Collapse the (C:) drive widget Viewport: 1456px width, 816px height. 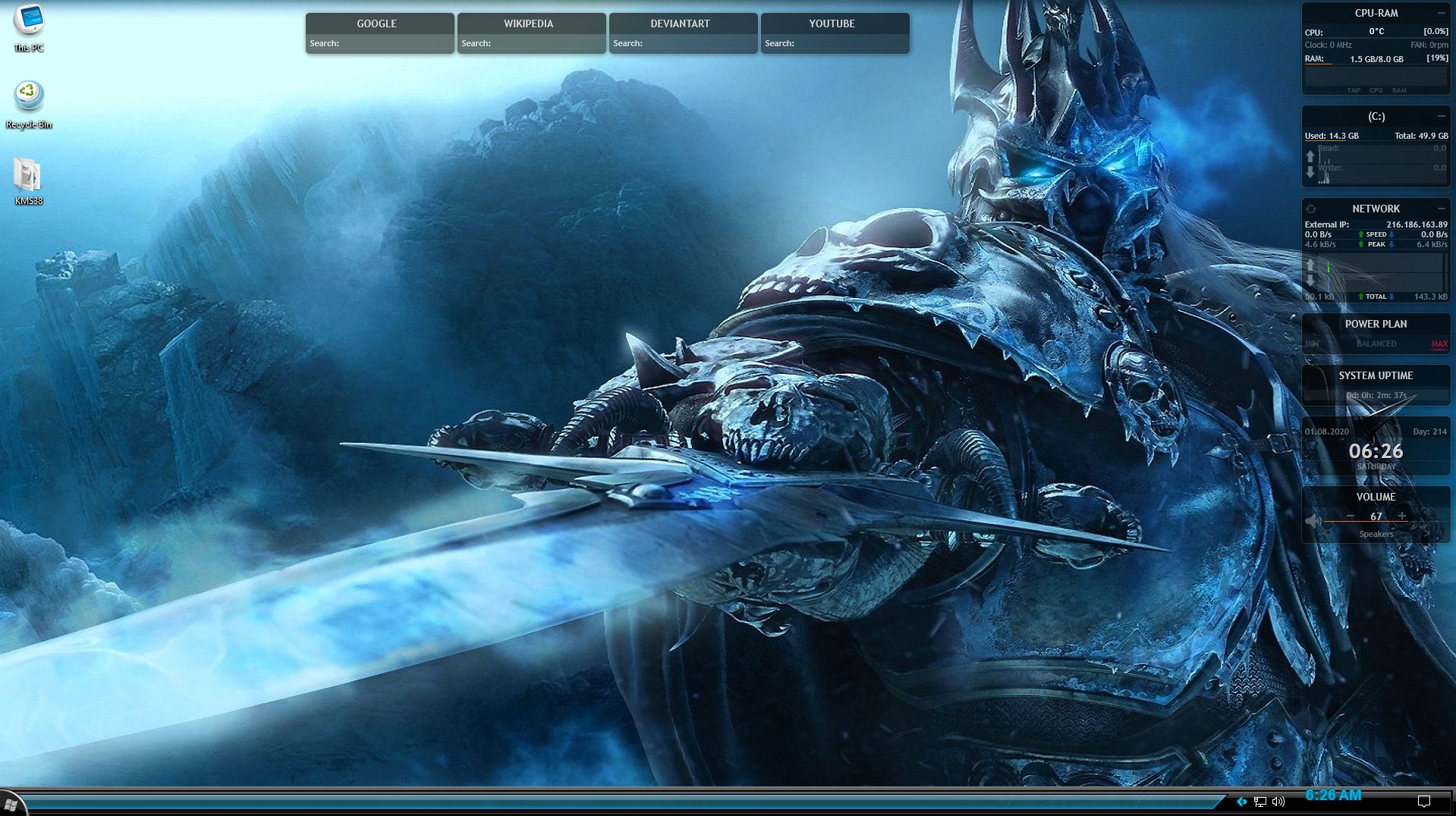point(1441,116)
